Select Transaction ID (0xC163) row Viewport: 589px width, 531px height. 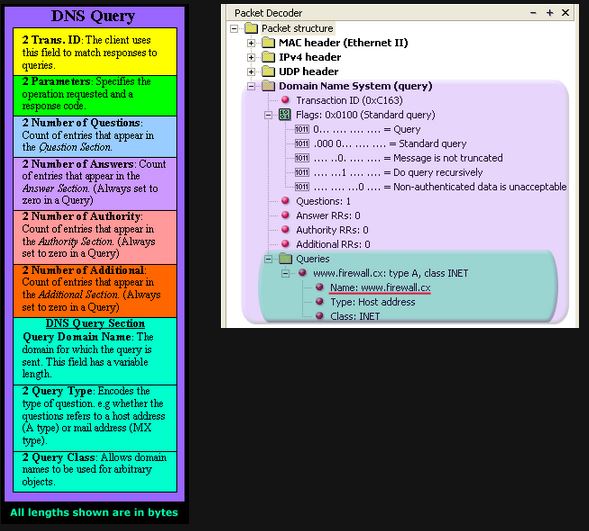coord(349,101)
